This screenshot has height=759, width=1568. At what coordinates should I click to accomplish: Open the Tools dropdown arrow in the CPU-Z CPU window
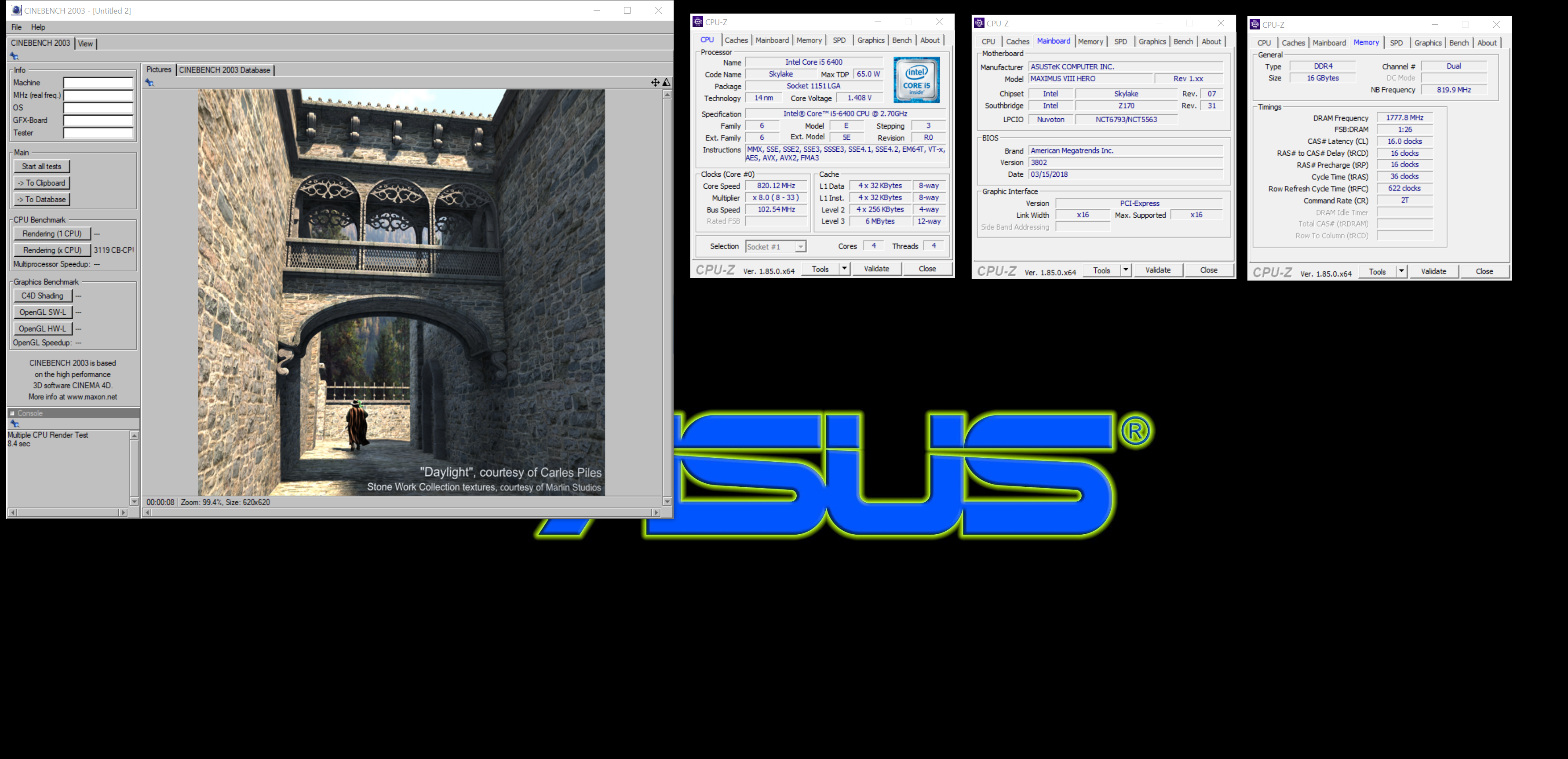click(x=844, y=268)
